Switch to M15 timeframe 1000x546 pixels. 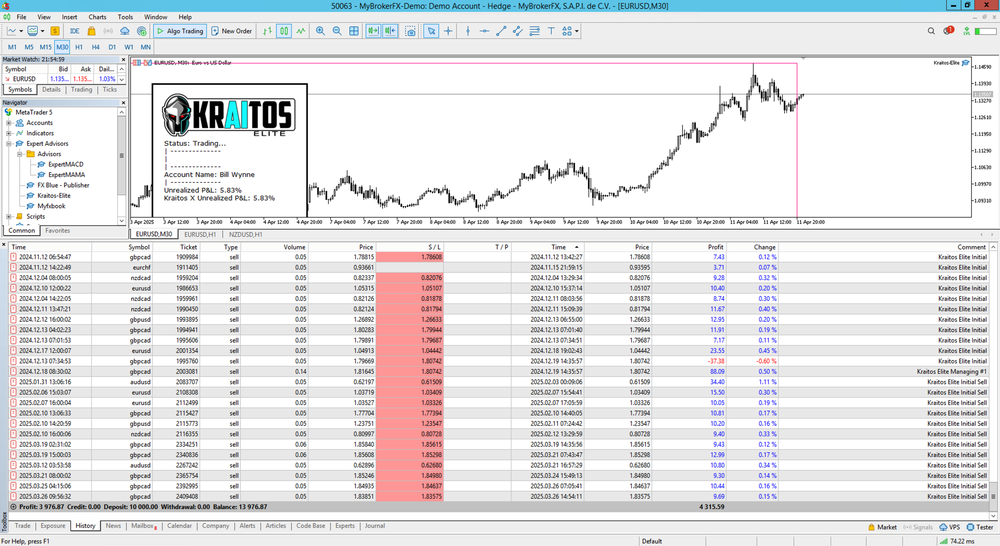(45, 47)
